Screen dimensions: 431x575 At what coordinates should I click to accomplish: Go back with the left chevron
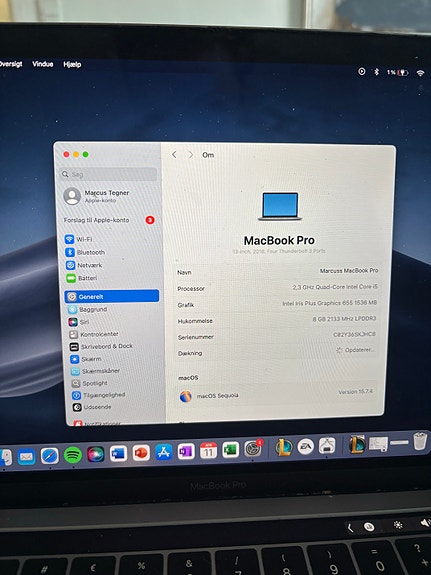(174, 155)
